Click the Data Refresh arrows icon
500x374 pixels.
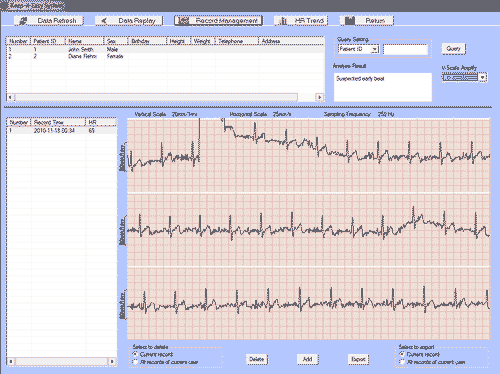pos(23,21)
